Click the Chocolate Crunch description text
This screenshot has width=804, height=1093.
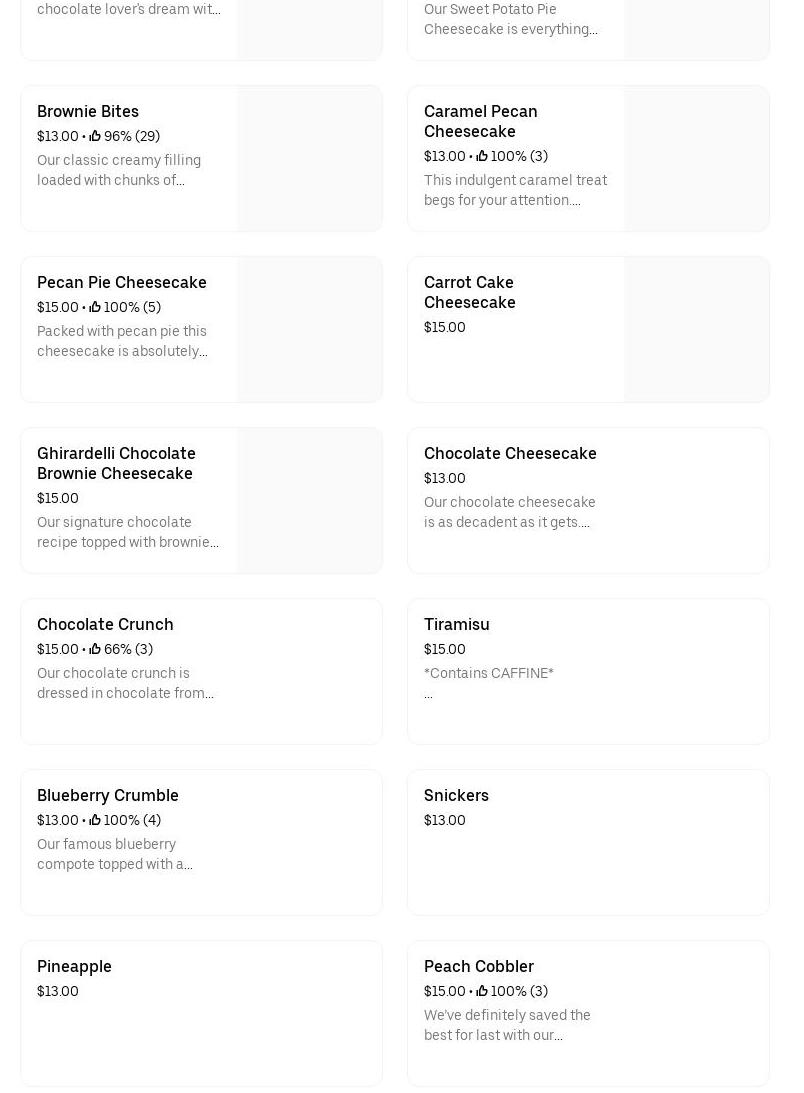125,683
